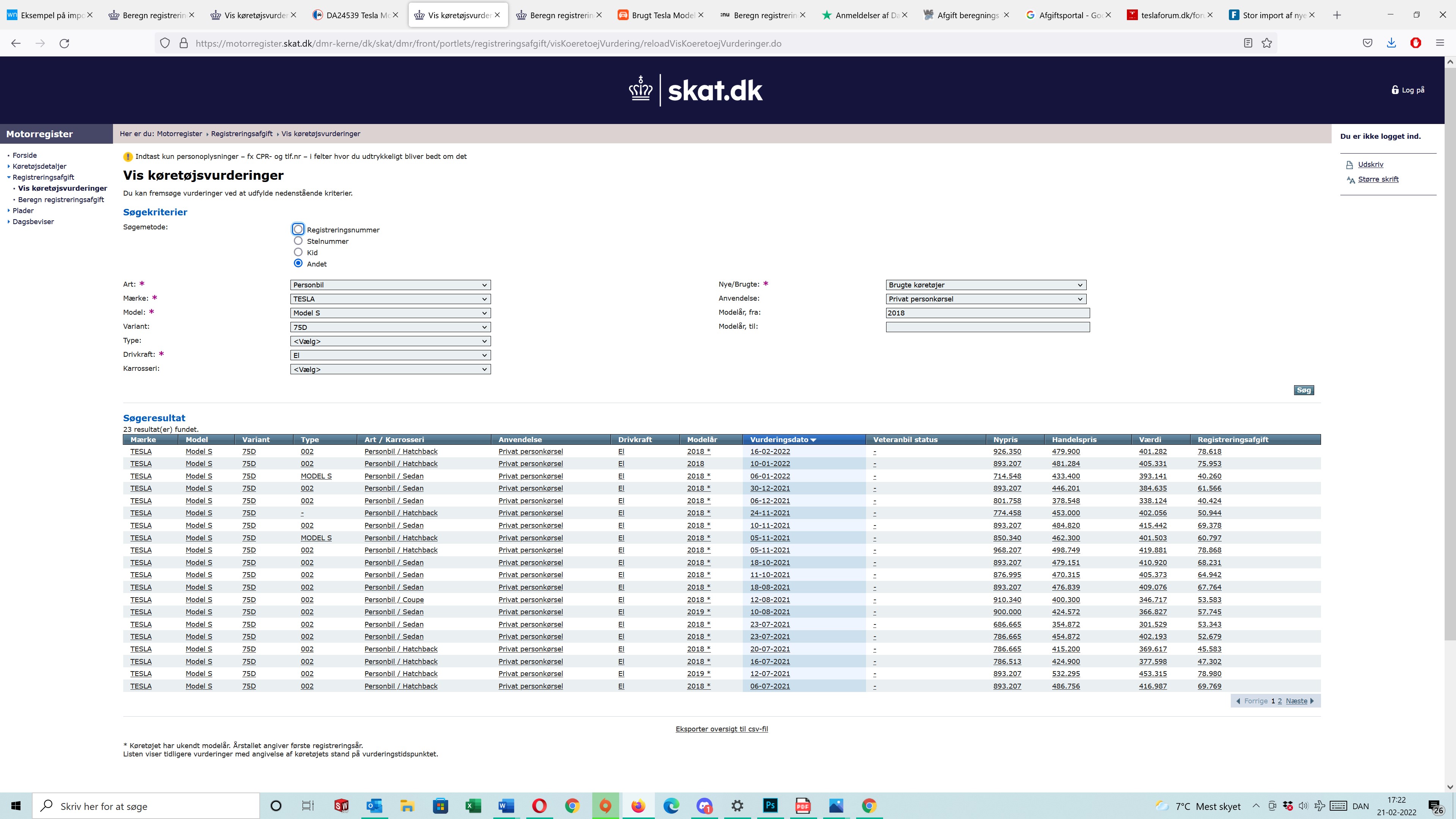The height and width of the screenshot is (819, 1456).
Task: Click the site padlock icon
Action: pyautogui.click(x=184, y=43)
